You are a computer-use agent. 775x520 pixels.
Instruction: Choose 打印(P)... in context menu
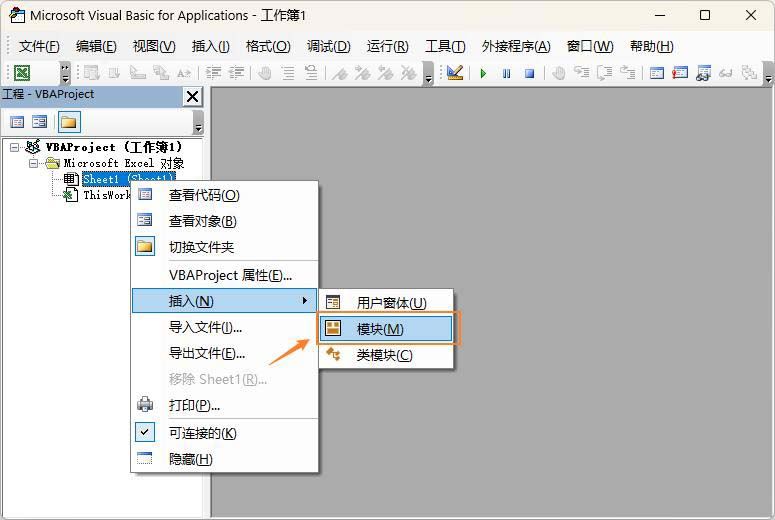[x=225, y=405]
